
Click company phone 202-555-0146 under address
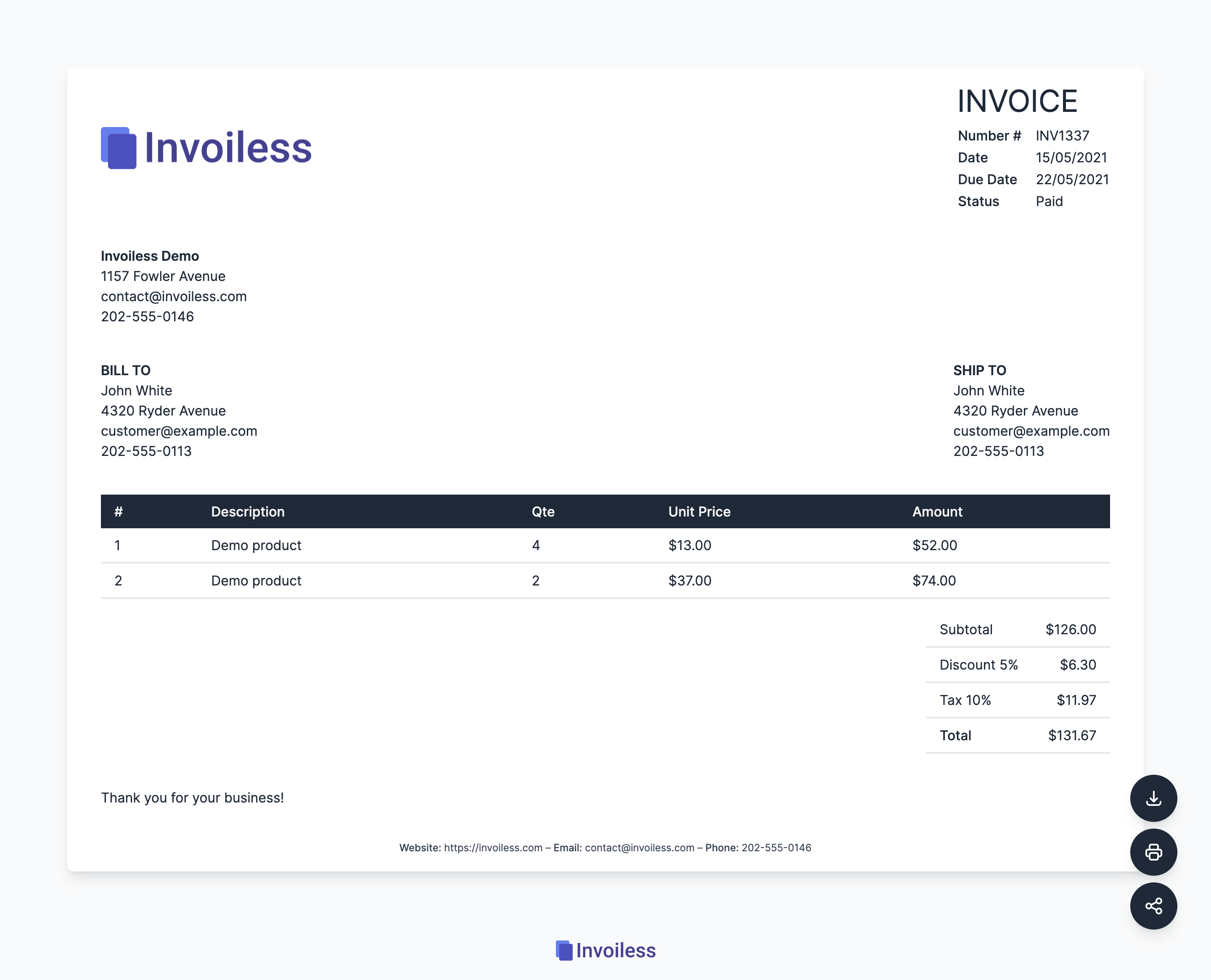tap(147, 317)
